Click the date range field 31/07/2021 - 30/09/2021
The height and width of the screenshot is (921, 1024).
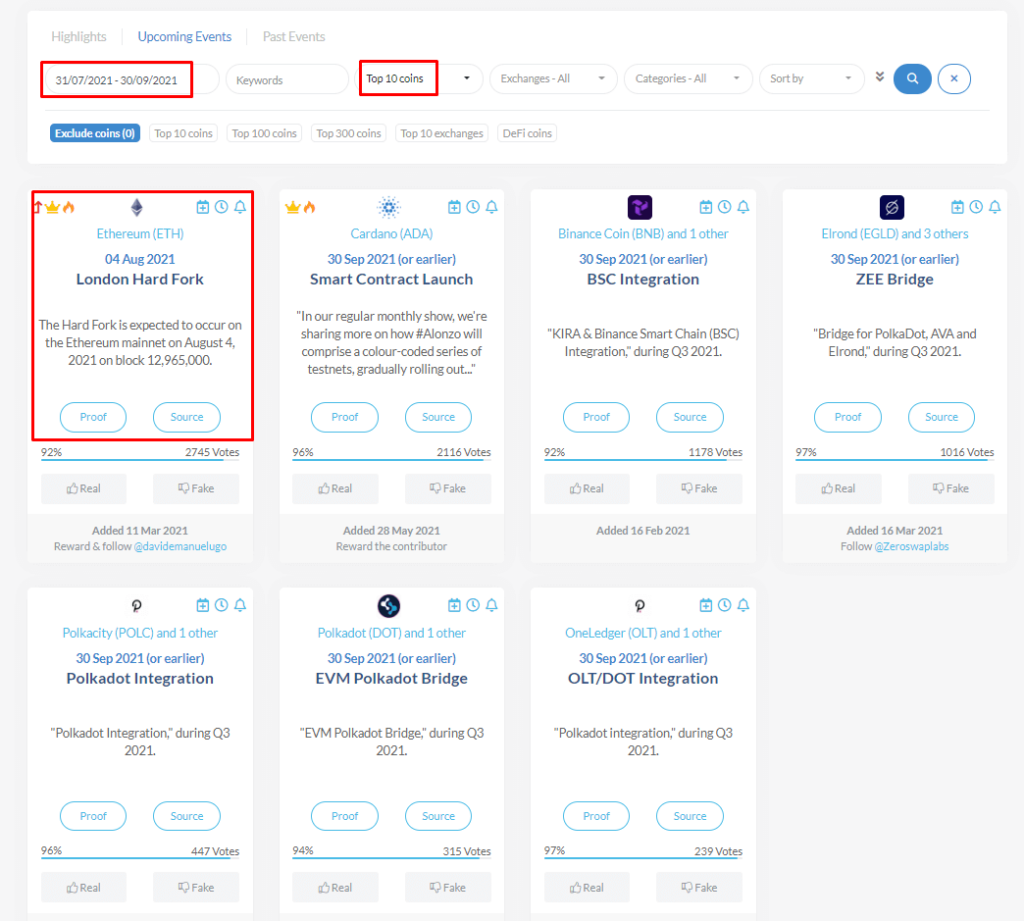(130, 80)
